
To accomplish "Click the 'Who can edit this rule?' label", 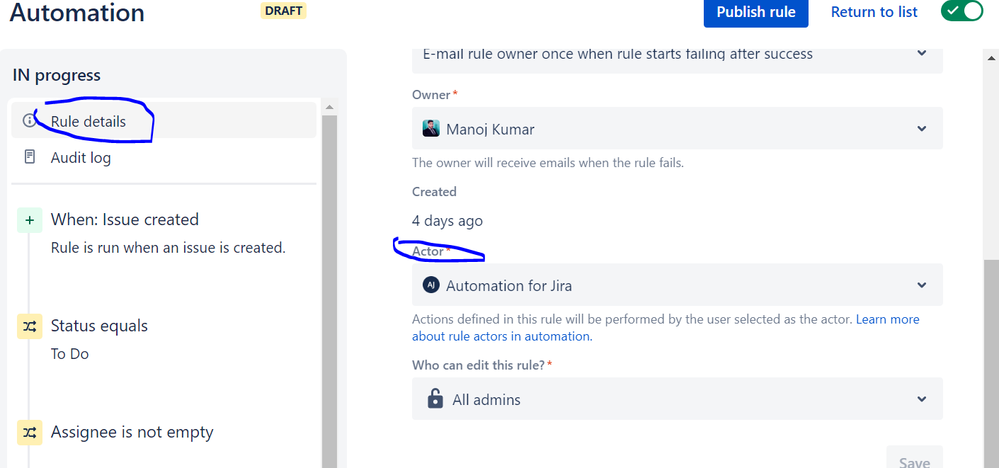I will click(478, 365).
